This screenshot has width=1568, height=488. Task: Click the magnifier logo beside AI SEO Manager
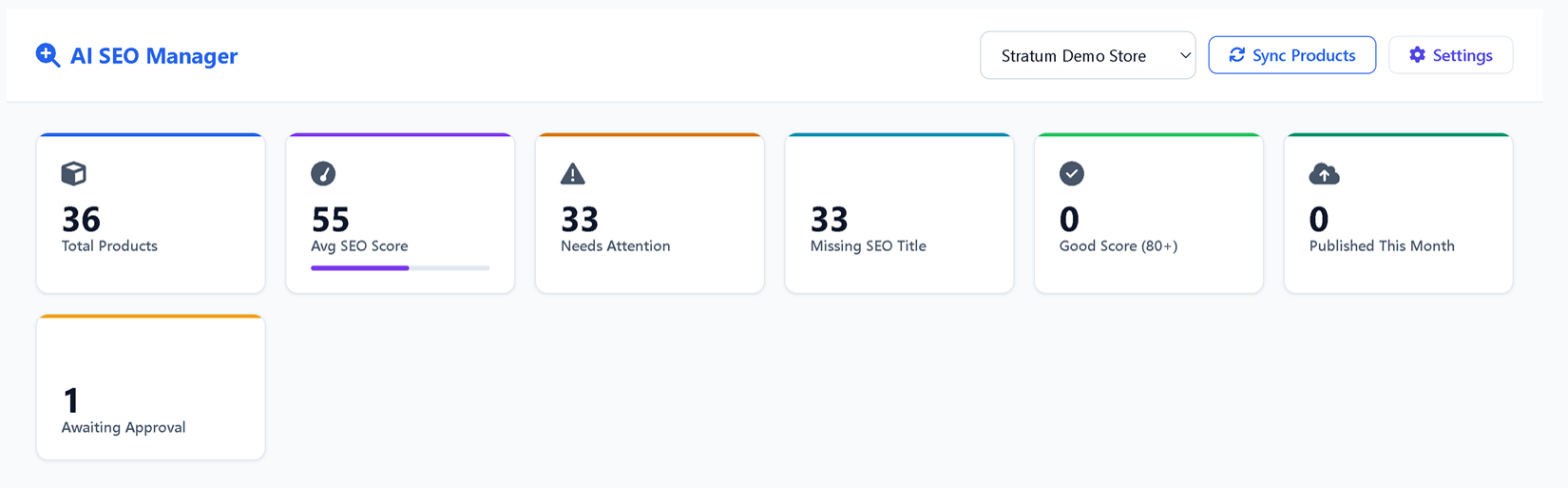48,55
